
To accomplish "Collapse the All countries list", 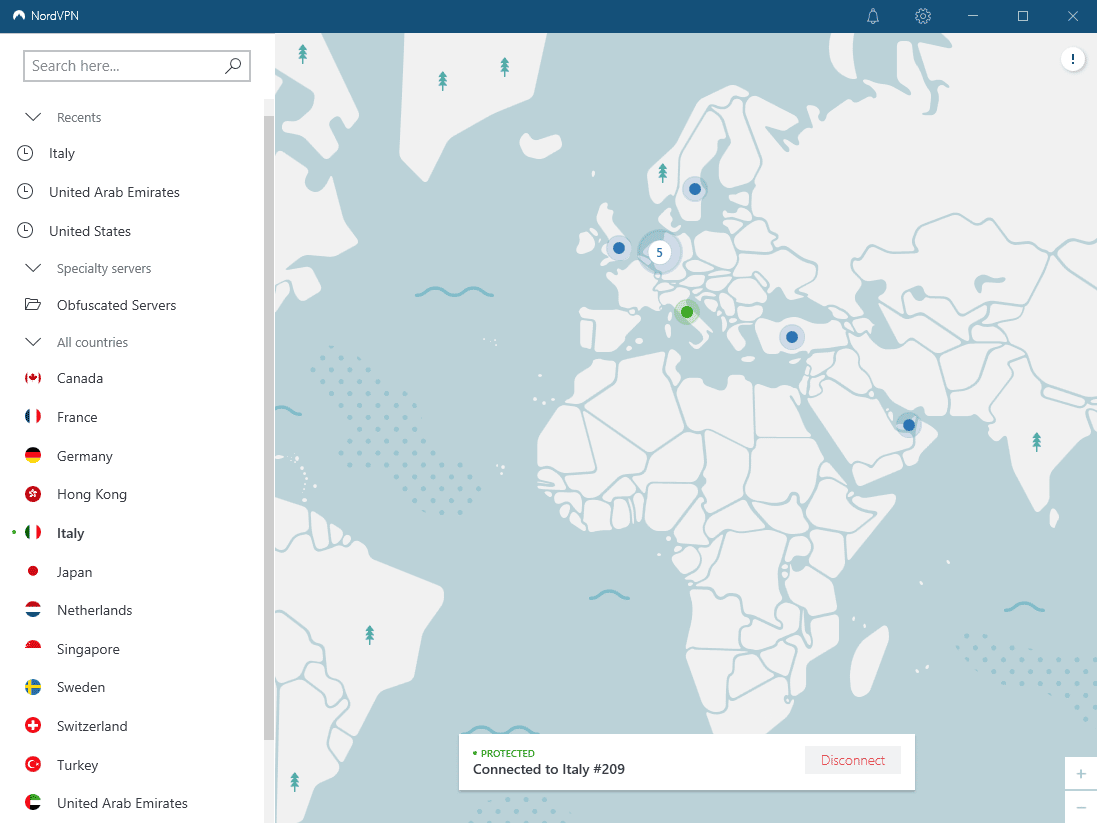I will (x=32, y=341).
